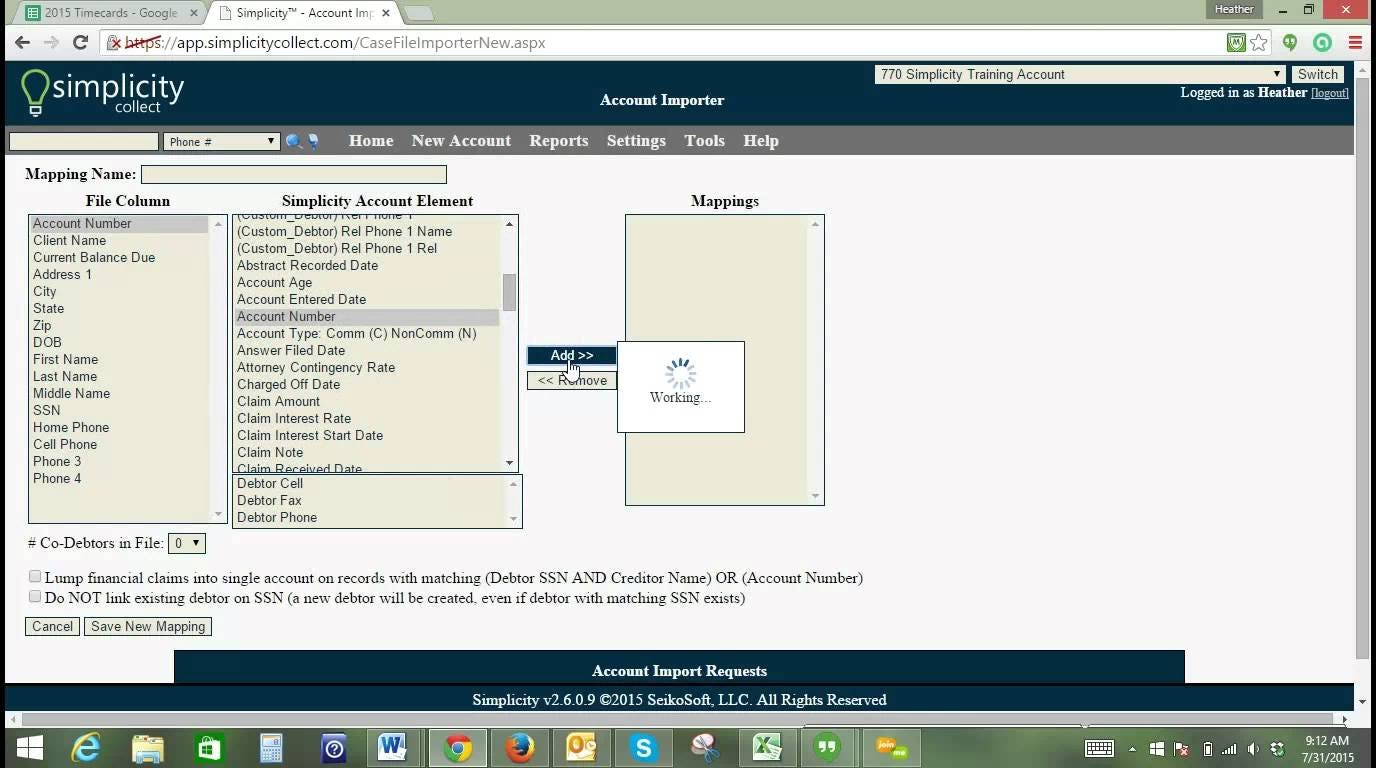
Task: Check Do NOT link existing debtor on SSN
Action: [35, 597]
